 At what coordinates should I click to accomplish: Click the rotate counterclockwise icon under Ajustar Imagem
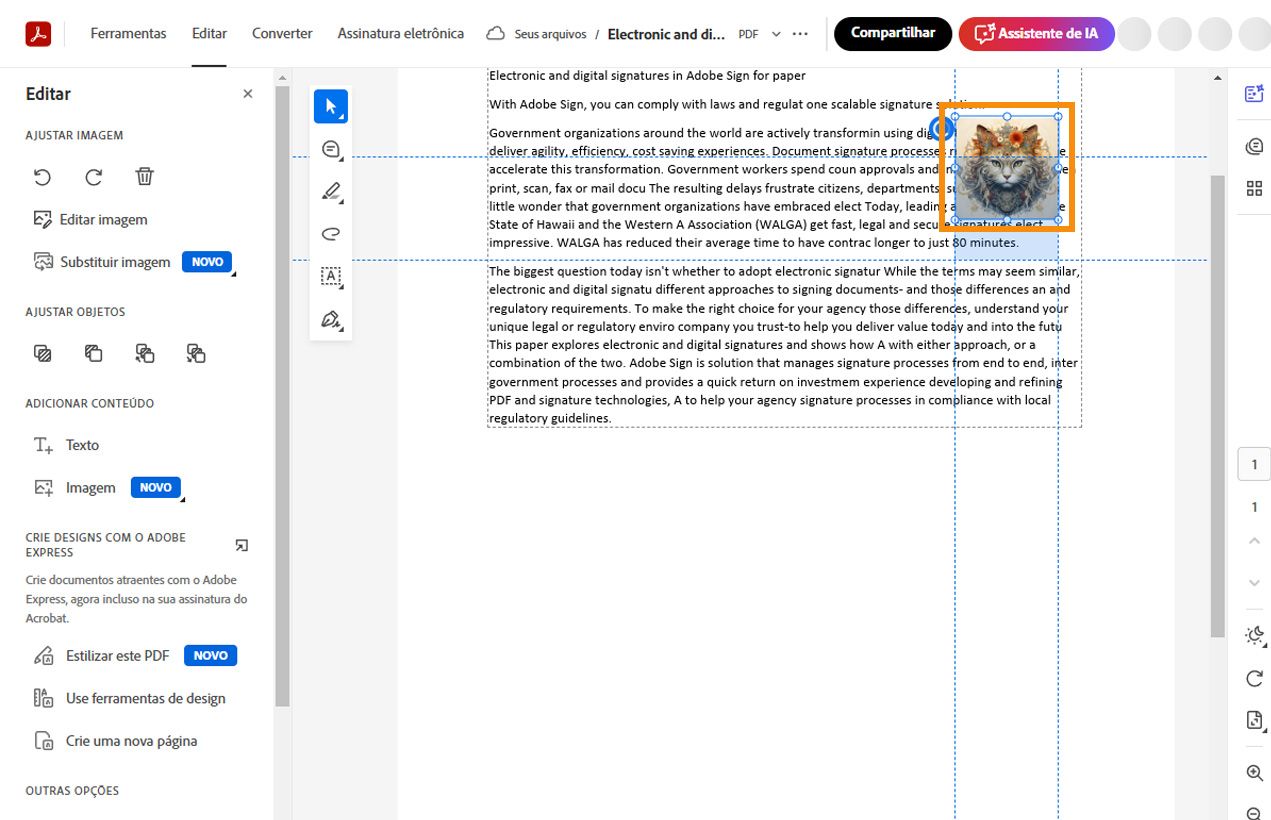(x=41, y=176)
